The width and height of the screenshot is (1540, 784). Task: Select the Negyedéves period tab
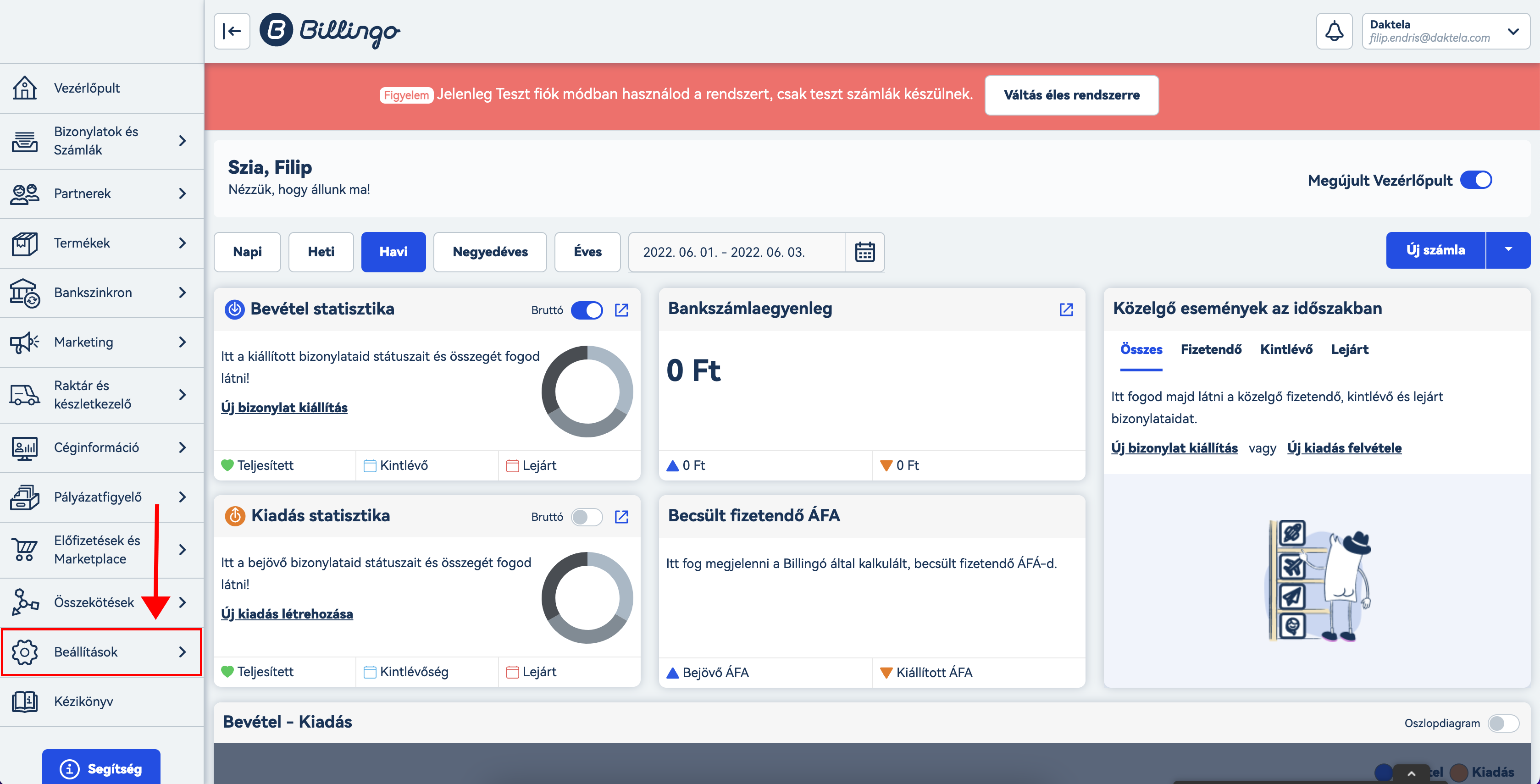coord(490,252)
